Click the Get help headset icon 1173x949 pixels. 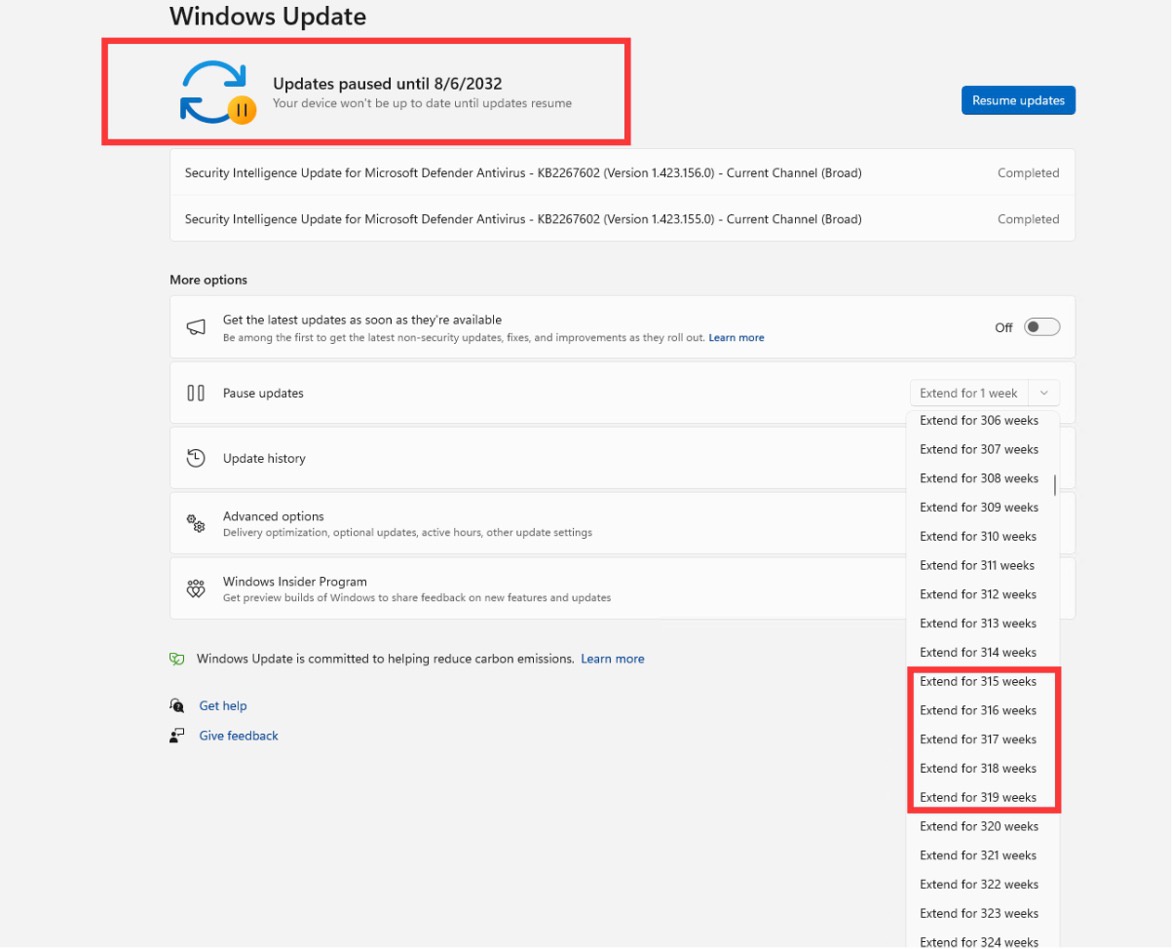(x=177, y=706)
